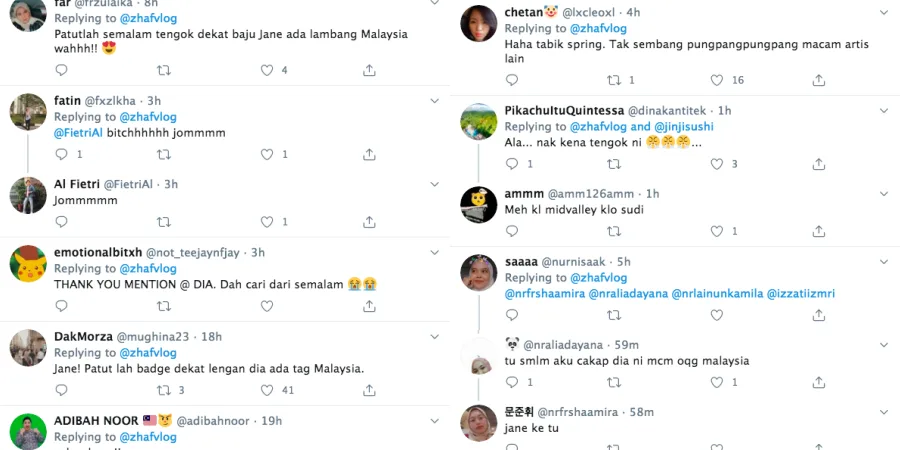Screen dimensions: 900x450
Task: Open @nrfrshaamira mention in saaaa's tweet
Action: (x=544, y=293)
